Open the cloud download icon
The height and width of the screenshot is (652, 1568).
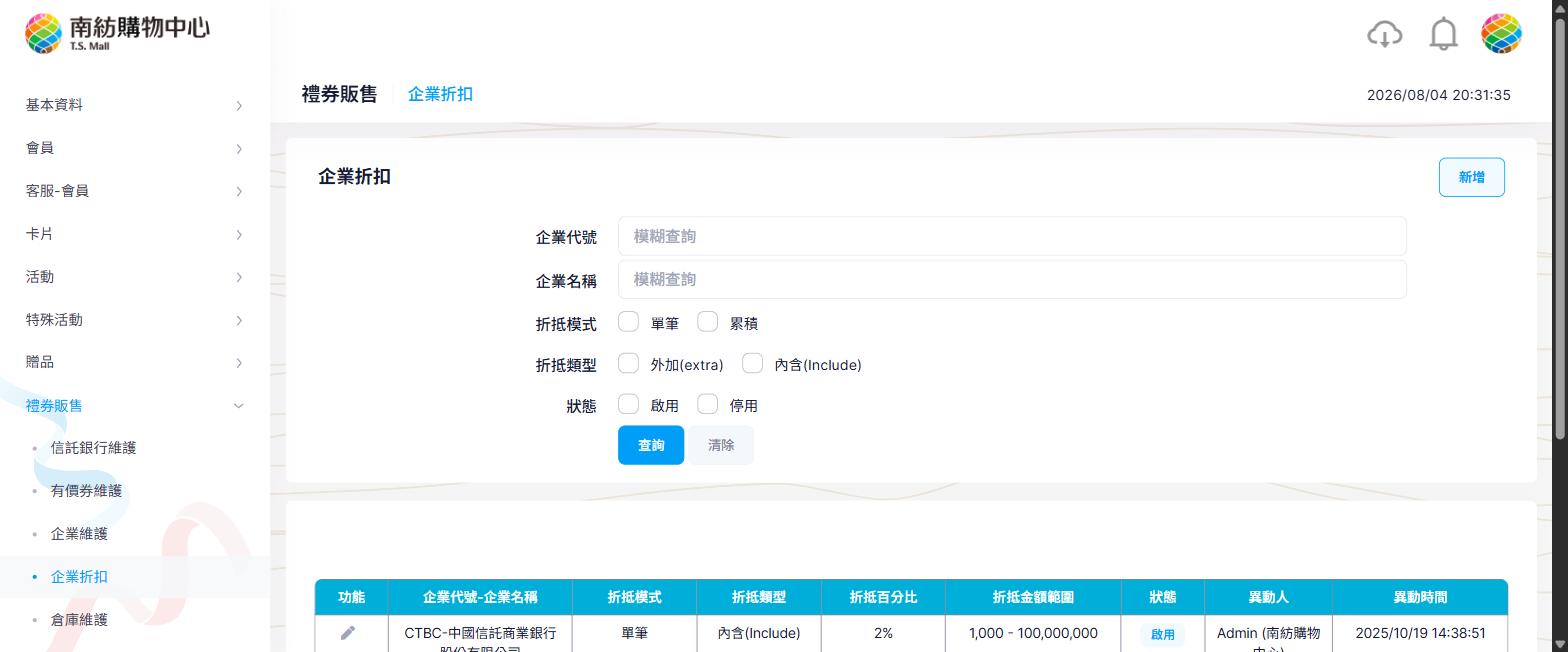(1384, 34)
